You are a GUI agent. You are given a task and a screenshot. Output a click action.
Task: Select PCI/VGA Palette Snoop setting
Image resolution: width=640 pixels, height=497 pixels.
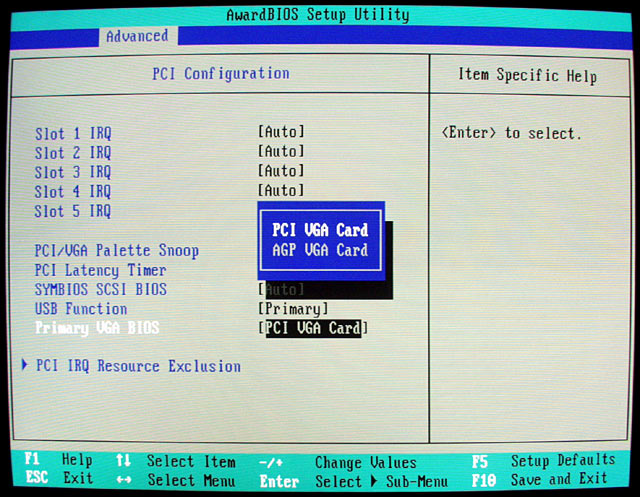point(117,251)
